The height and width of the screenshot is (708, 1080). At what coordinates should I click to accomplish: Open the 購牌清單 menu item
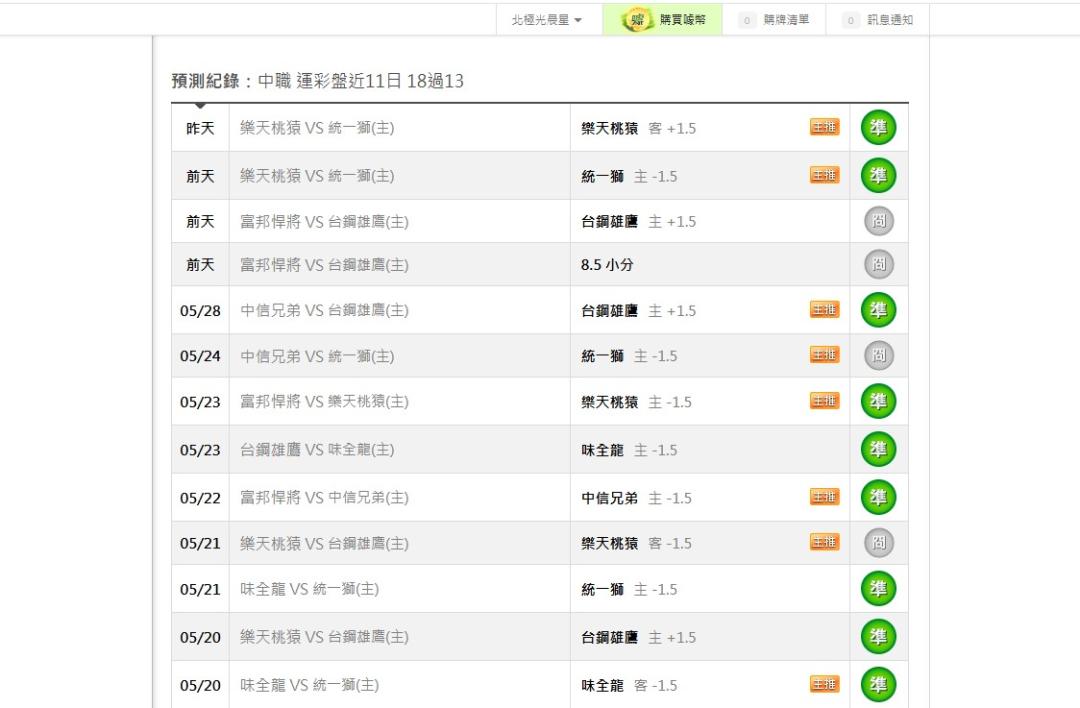774,20
